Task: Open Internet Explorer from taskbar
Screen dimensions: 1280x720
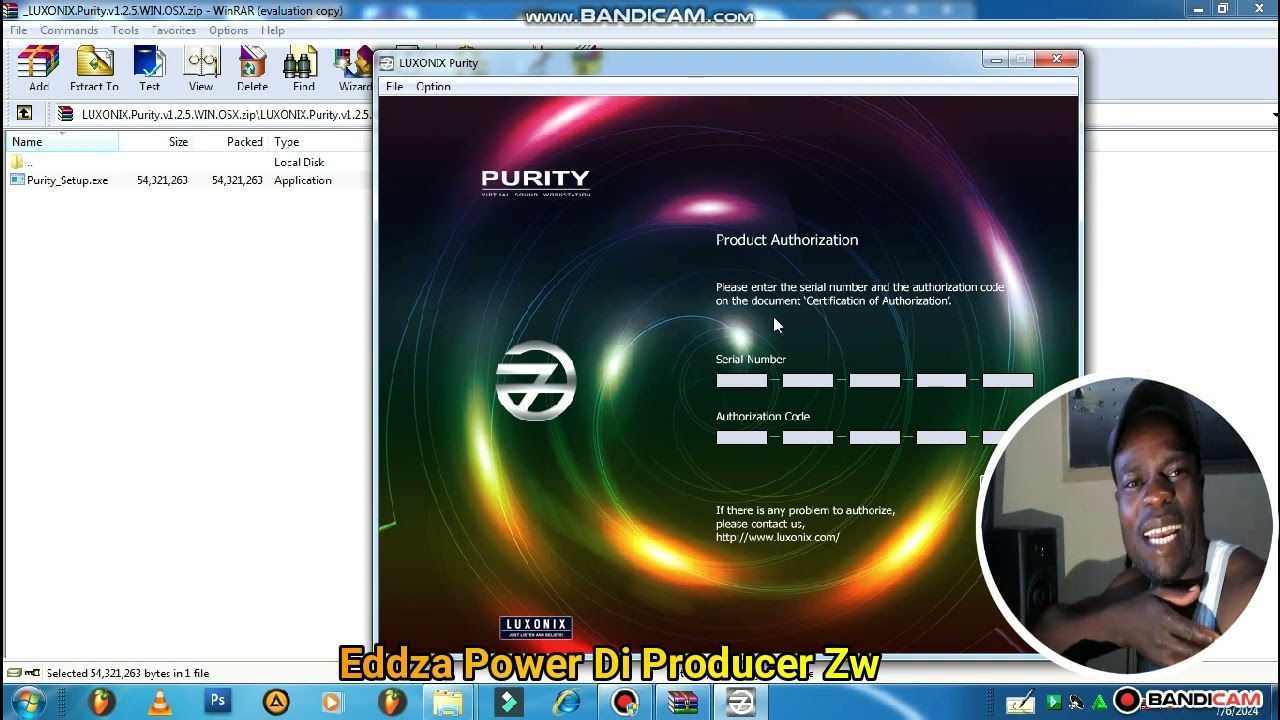Action: point(566,702)
